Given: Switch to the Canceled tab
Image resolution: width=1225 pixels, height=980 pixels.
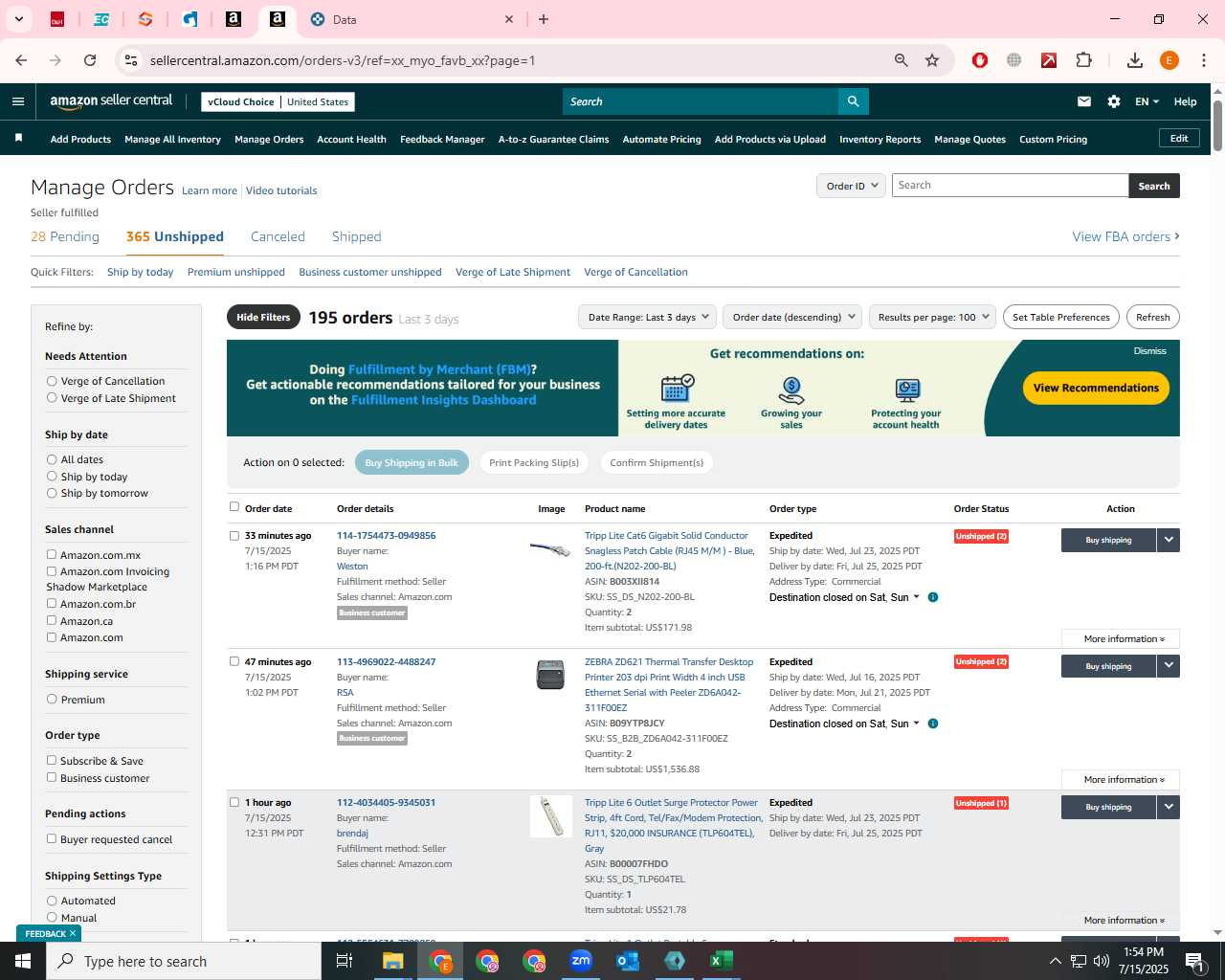Looking at the screenshot, I should click(278, 236).
